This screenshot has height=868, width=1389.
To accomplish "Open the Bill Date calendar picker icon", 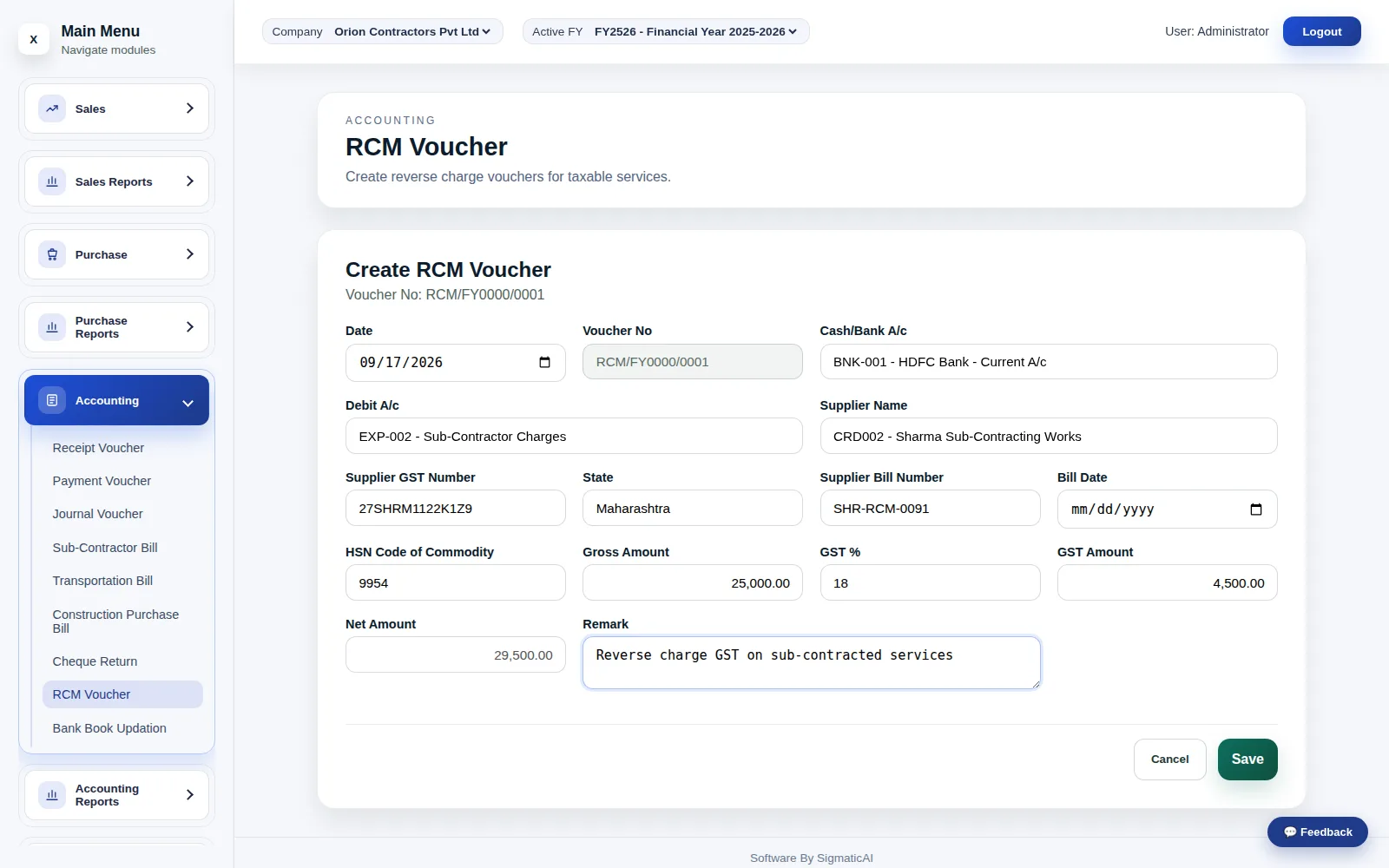I will 1255,509.
